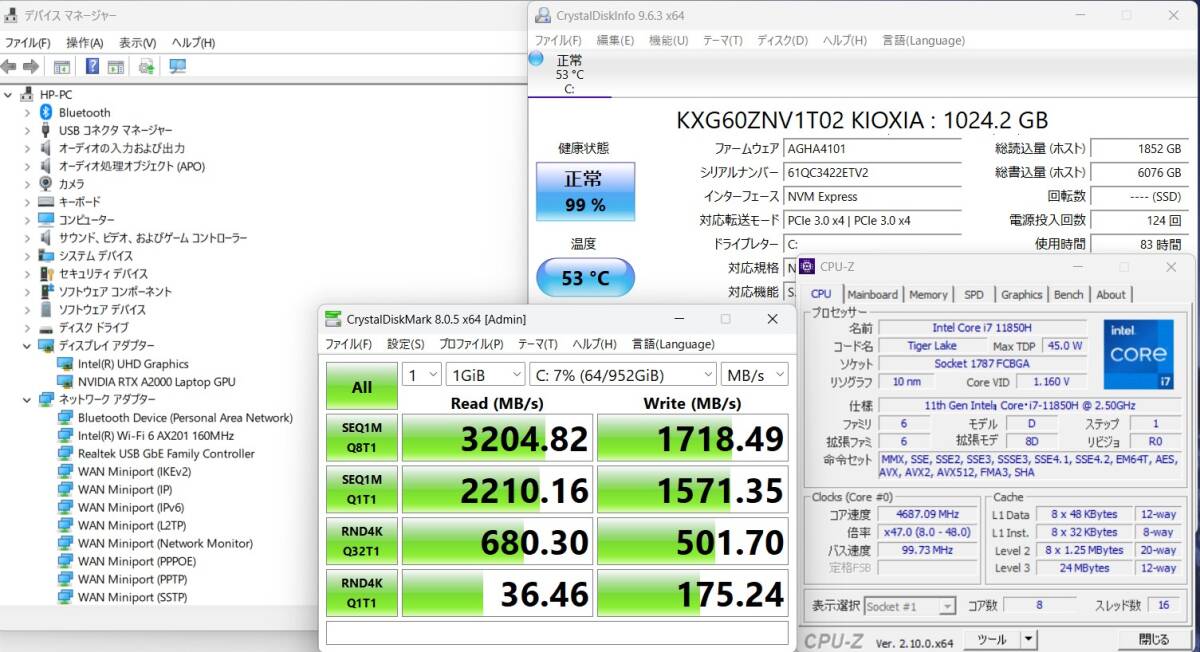Image resolution: width=1200 pixels, height=652 pixels.
Task: Switch to the Graphics tab in CPU-Z
Action: (x=1021, y=295)
